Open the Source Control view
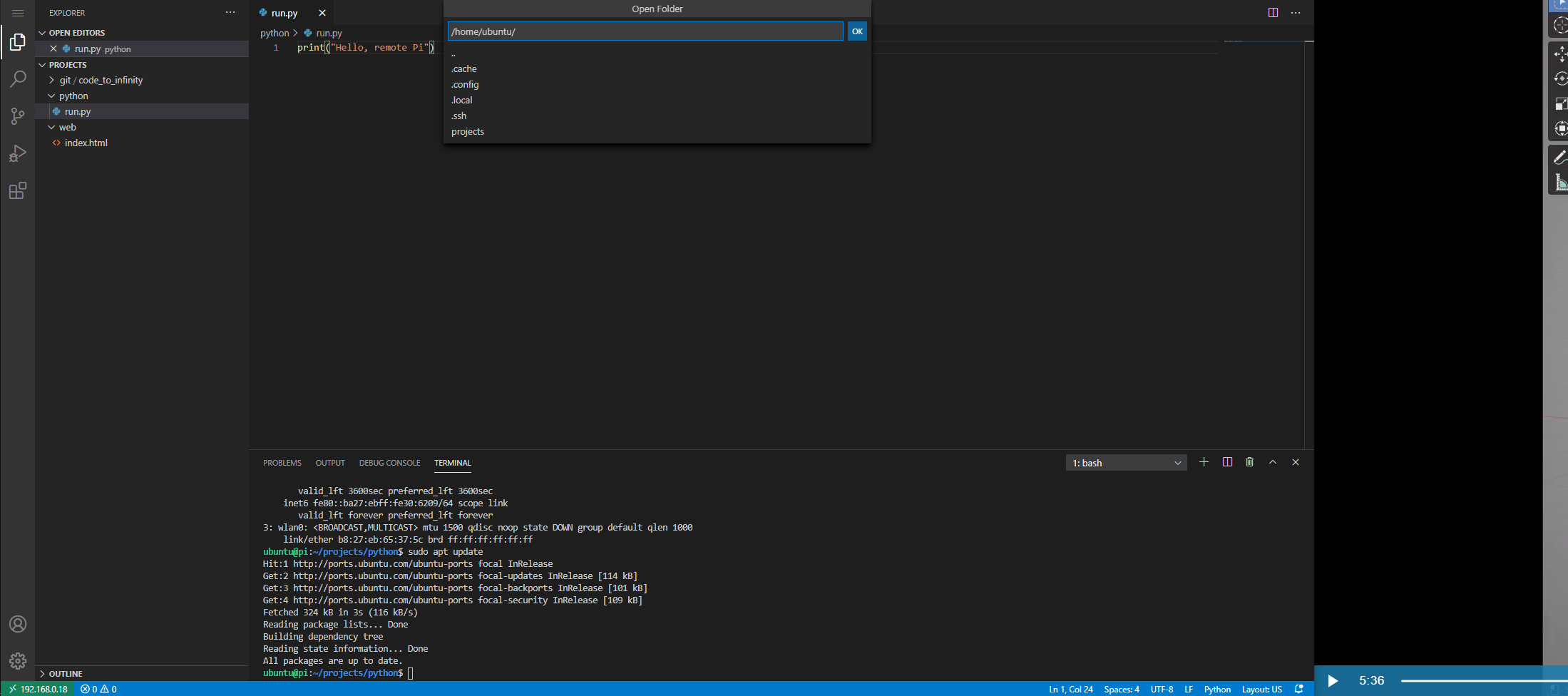Screen dimensions: 1568x696 click(18, 116)
